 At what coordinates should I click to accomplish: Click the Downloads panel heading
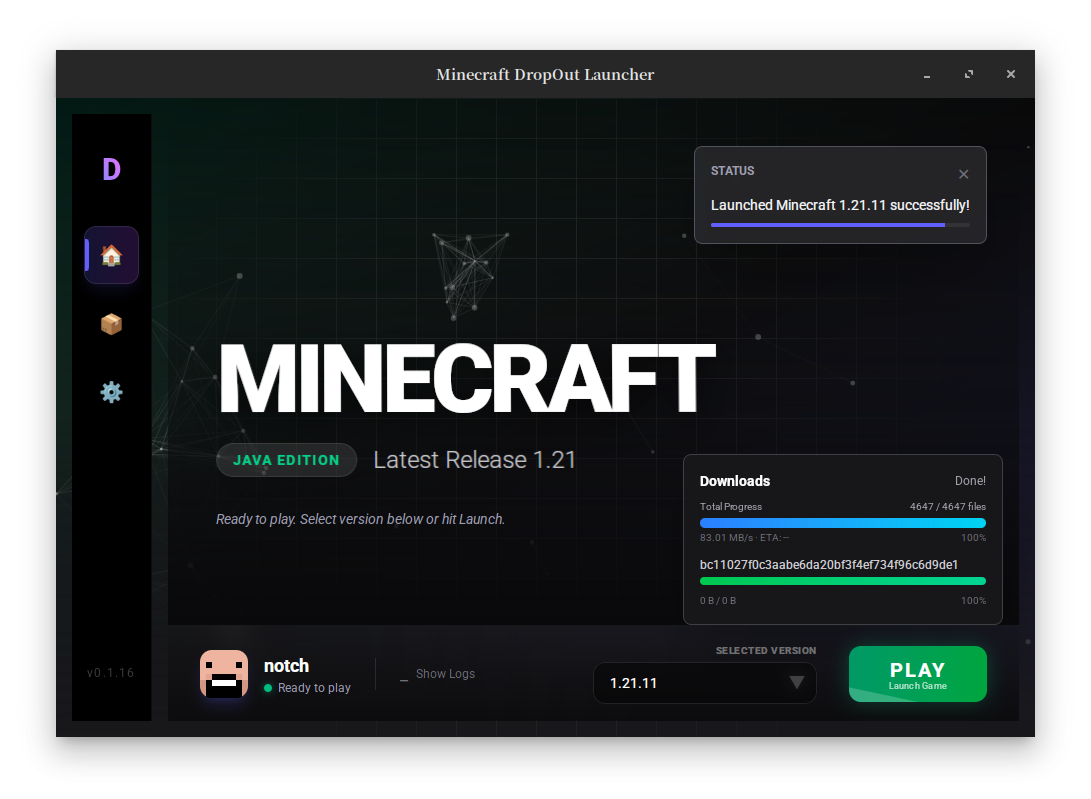[x=735, y=481]
